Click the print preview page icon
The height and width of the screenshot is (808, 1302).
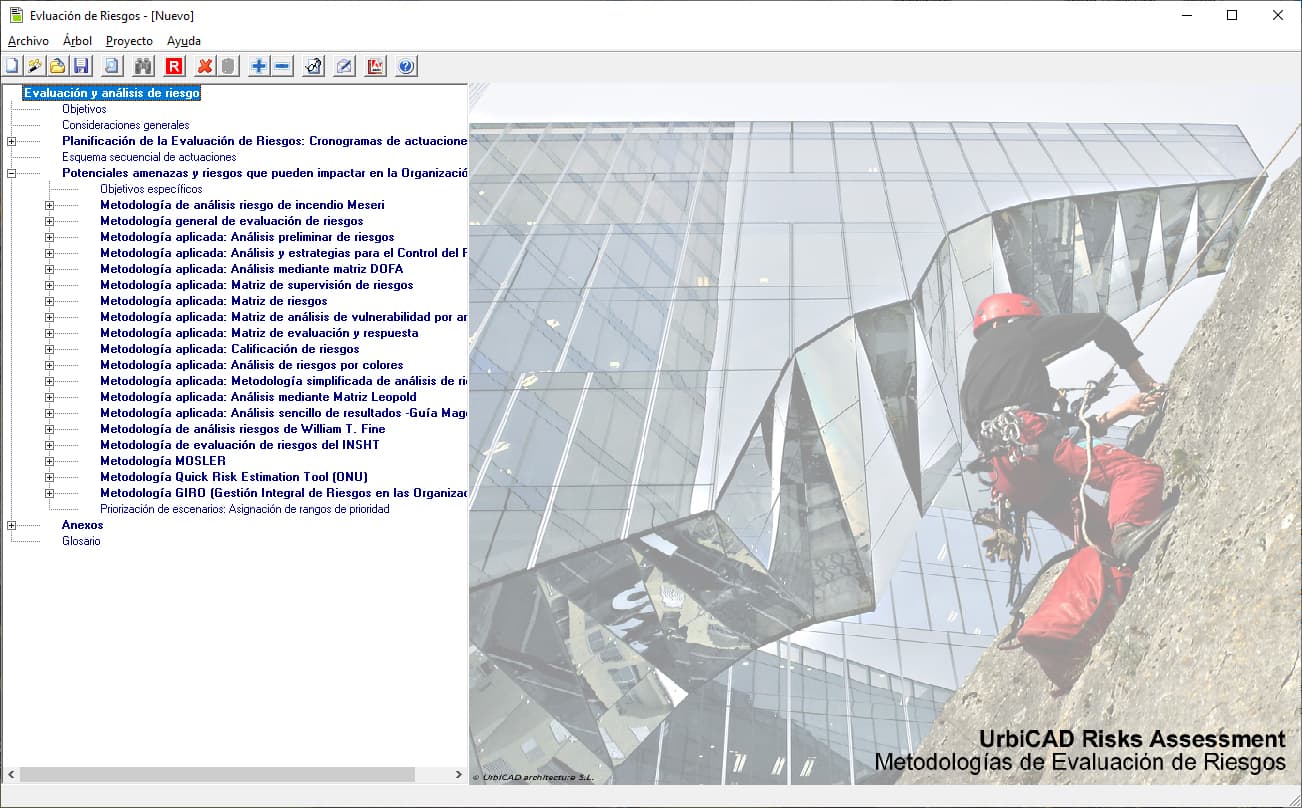point(112,67)
